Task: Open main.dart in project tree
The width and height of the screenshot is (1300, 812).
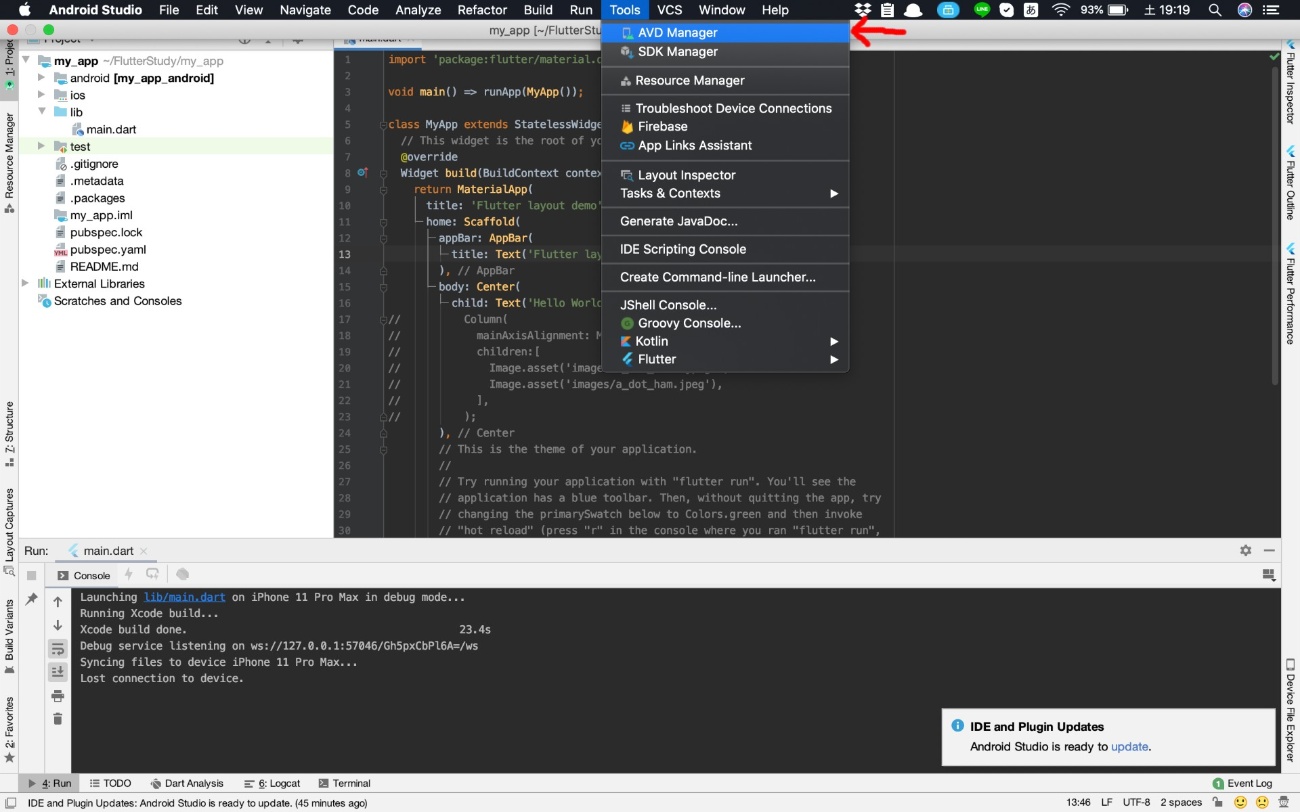Action: click(x=110, y=129)
